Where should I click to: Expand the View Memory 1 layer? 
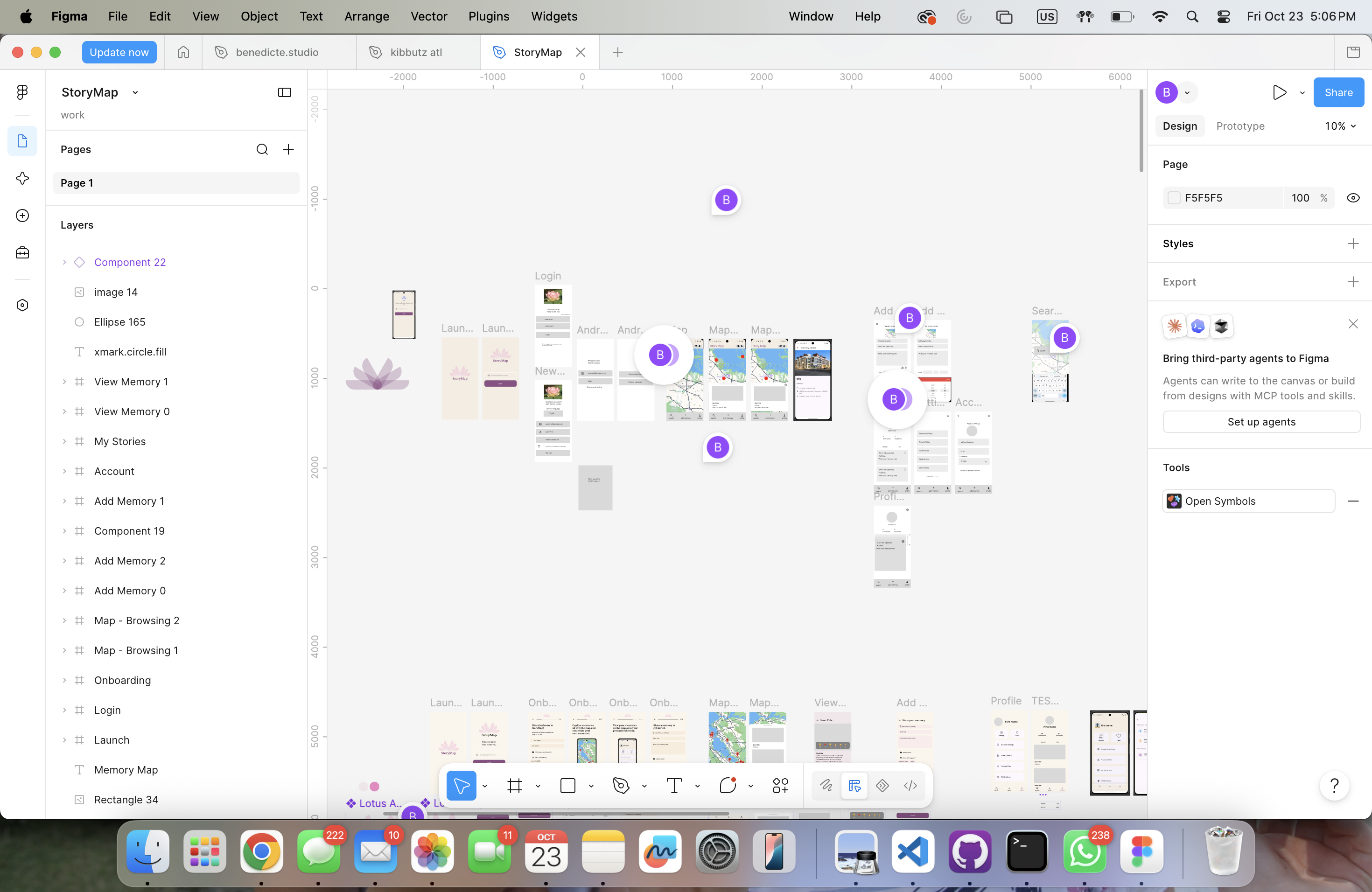pos(64,382)
